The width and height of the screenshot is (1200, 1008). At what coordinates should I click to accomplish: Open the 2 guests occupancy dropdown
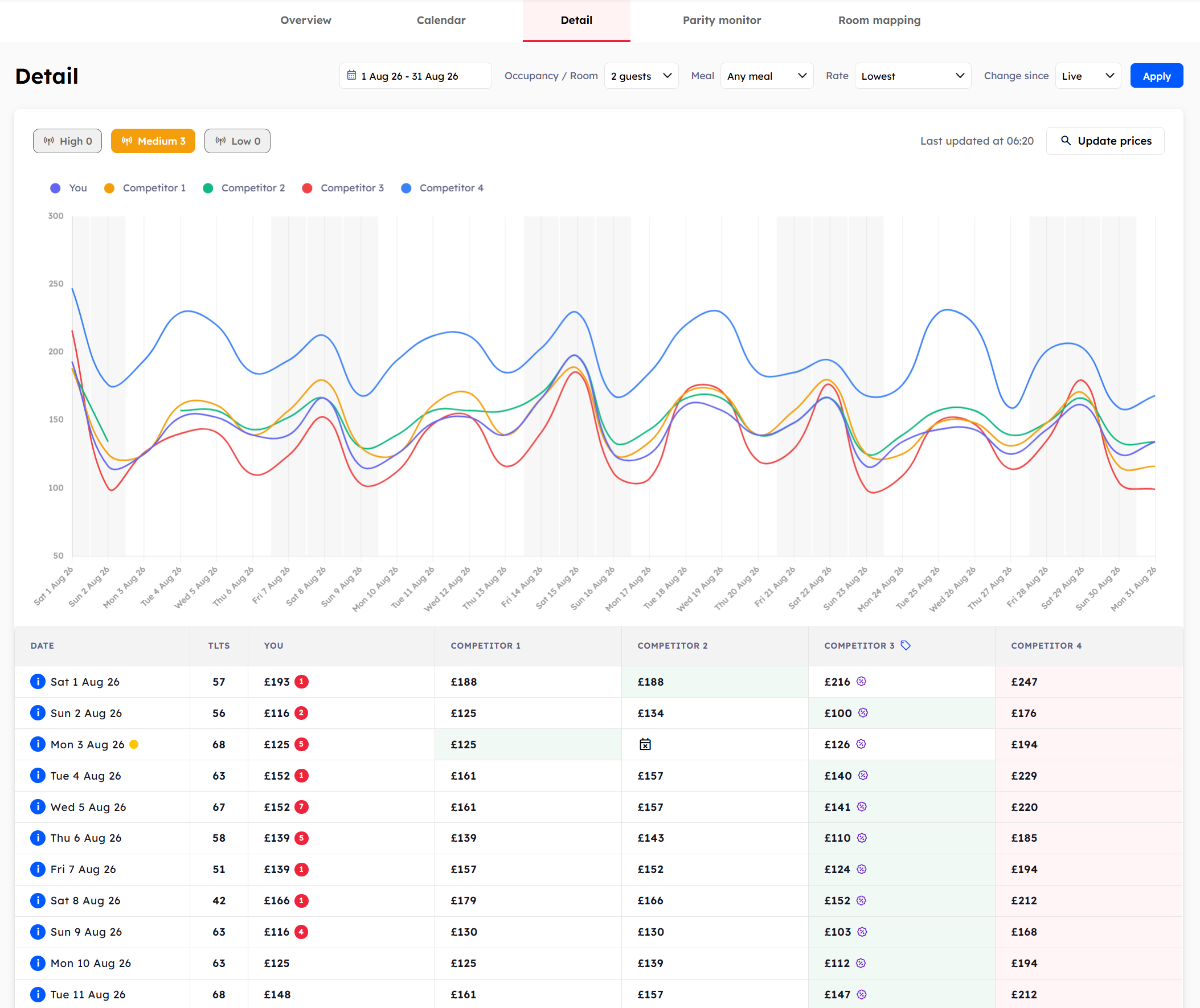(641, 76)
